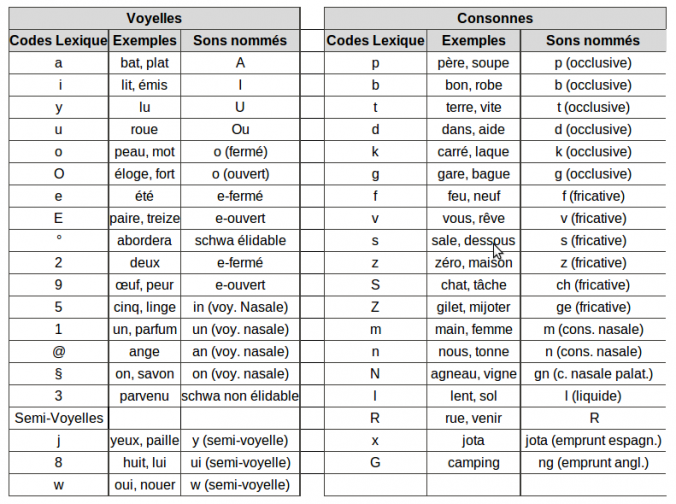Viewport: 676px width, 504px height.
Task: Select the "jota (emprunt espagn.)" cell
Action: (x=593, y=440)
